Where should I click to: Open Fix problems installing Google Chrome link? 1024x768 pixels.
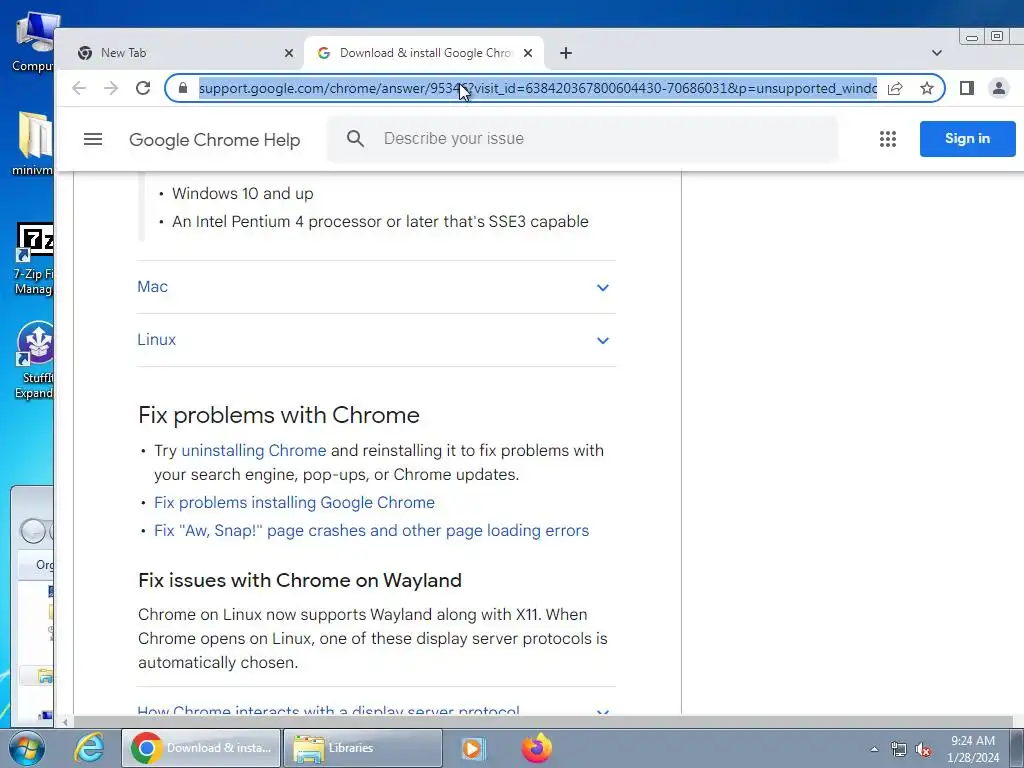295,502
